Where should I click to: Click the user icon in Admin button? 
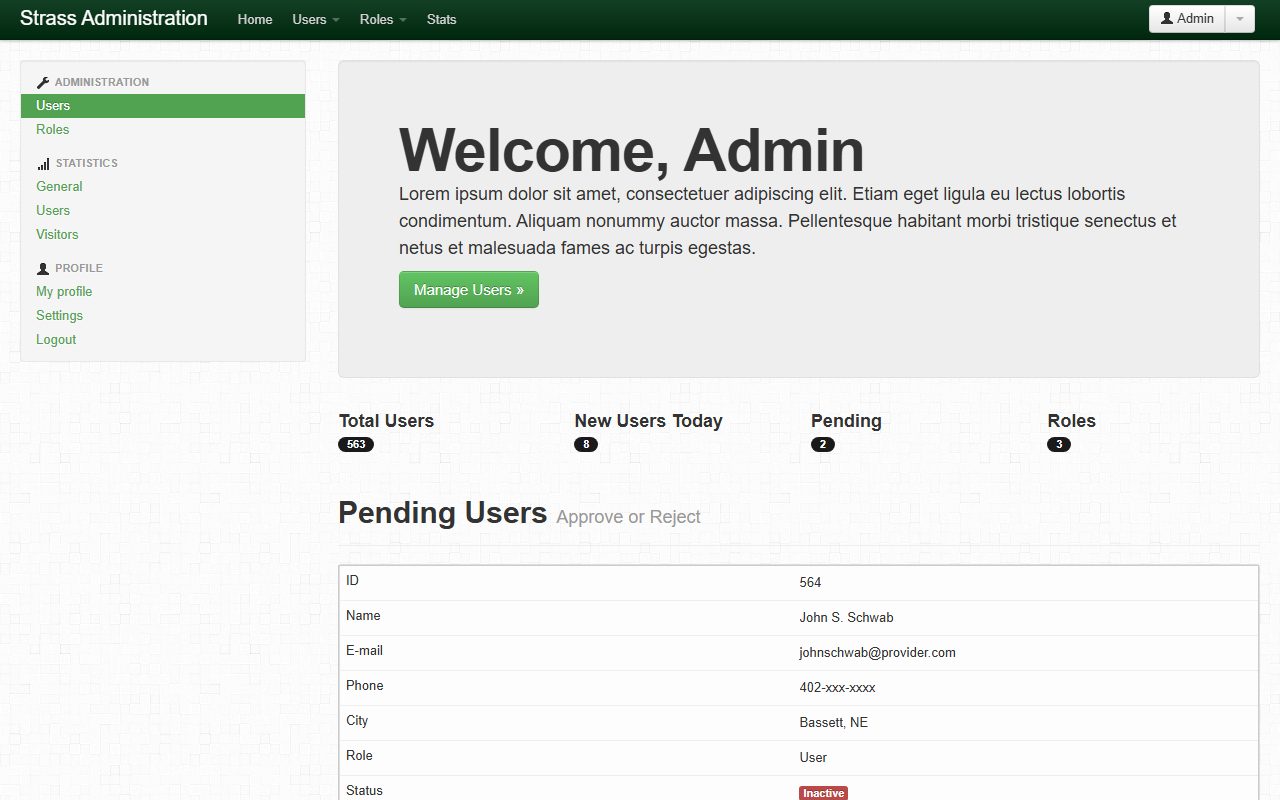pyautogui.click(x=1166, y=19)
